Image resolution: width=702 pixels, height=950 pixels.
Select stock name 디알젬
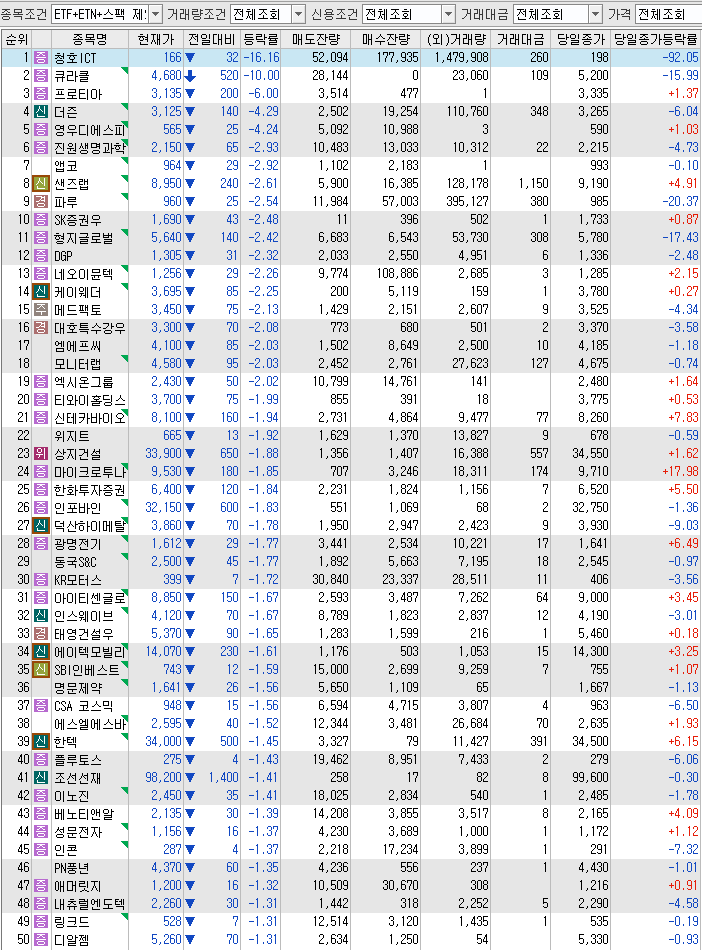click(71, 940)
